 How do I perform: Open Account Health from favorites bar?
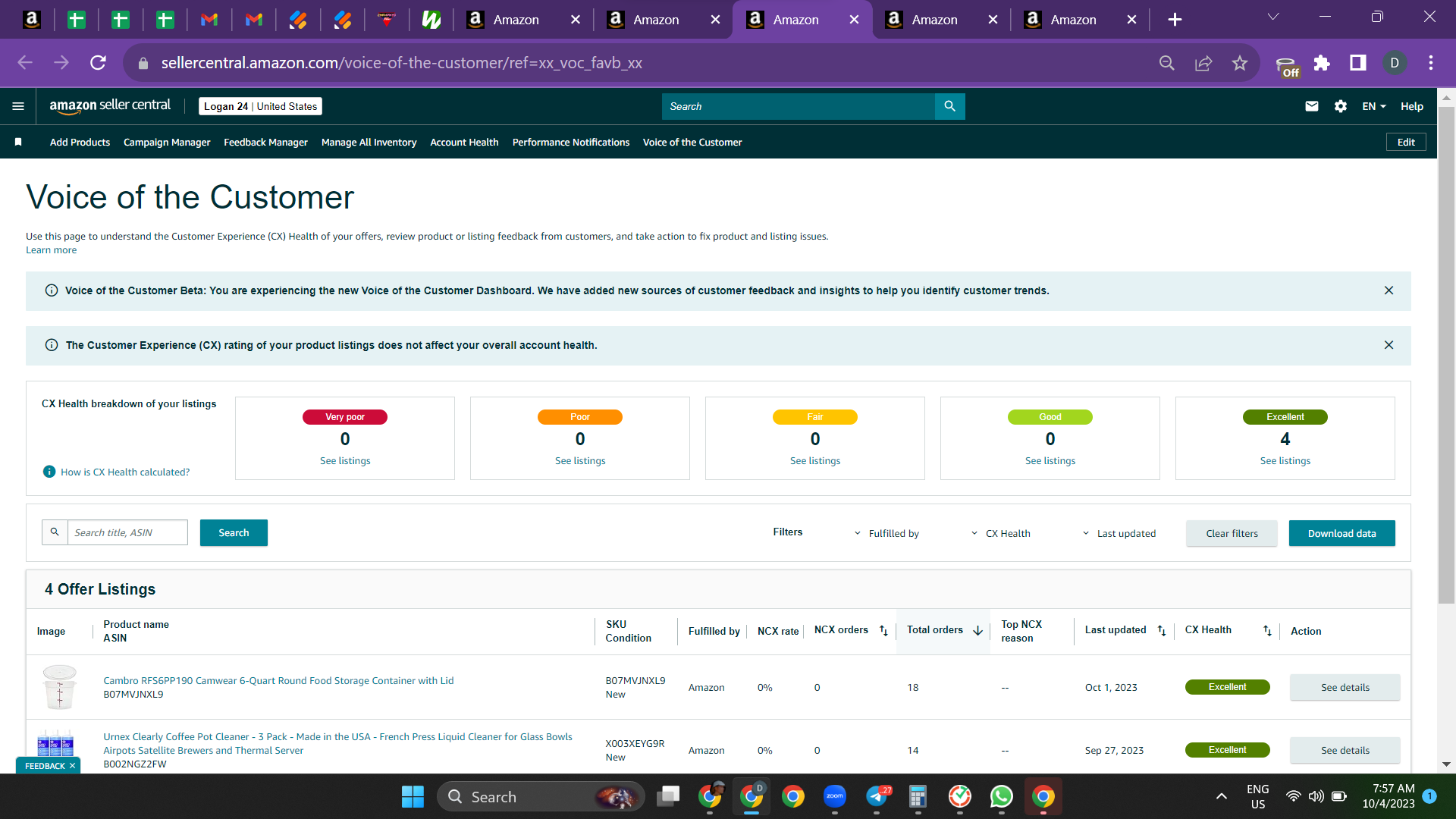pyautogui.click(x=464, y=142)
